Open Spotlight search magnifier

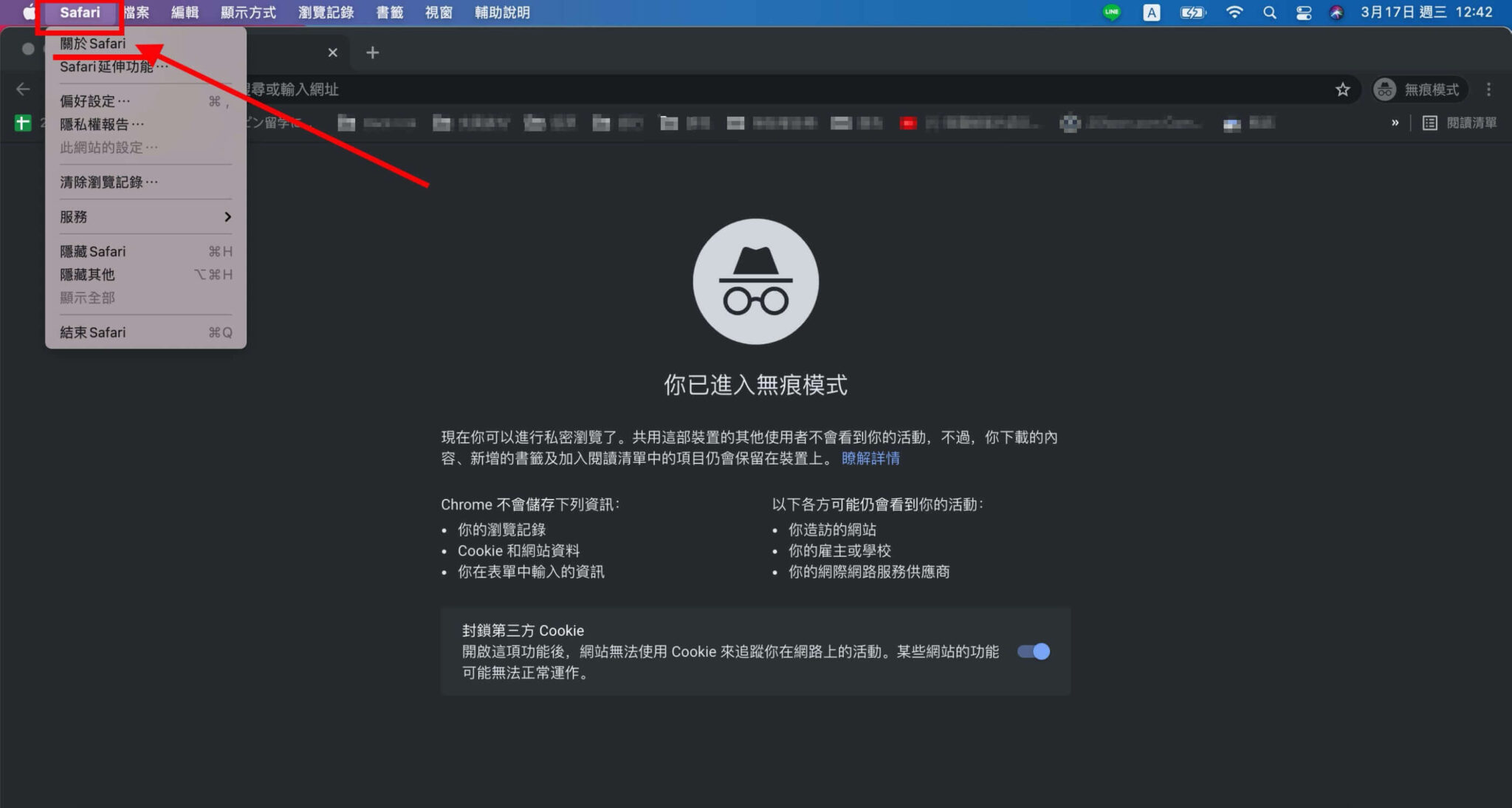1269,13
